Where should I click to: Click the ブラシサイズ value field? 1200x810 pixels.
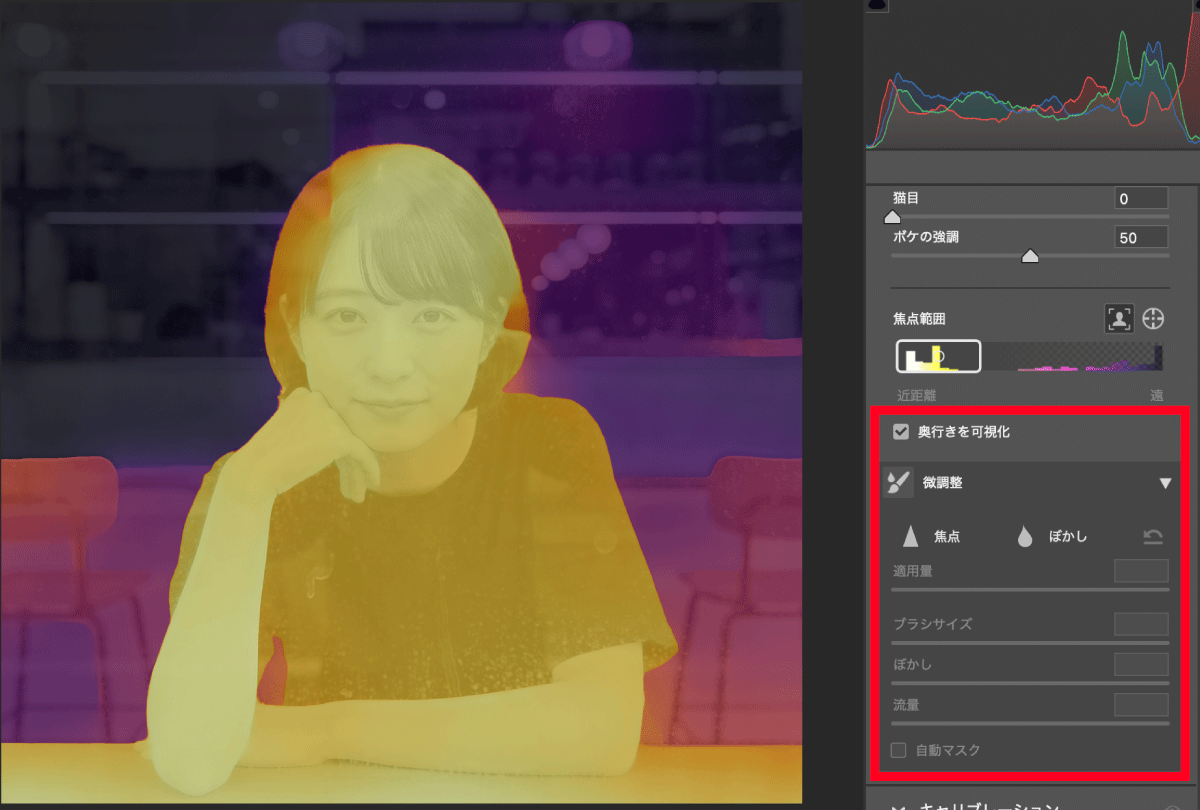1141,624
